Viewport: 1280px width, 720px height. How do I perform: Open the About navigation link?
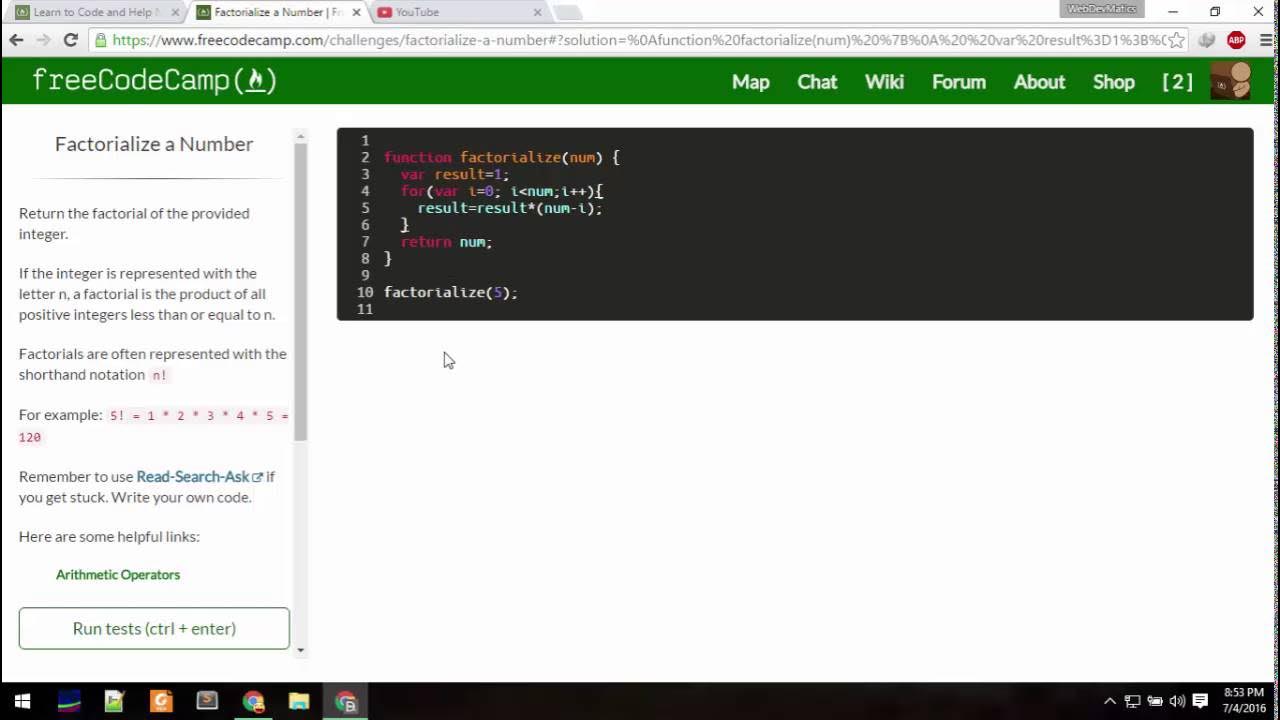pos(1039,82)
